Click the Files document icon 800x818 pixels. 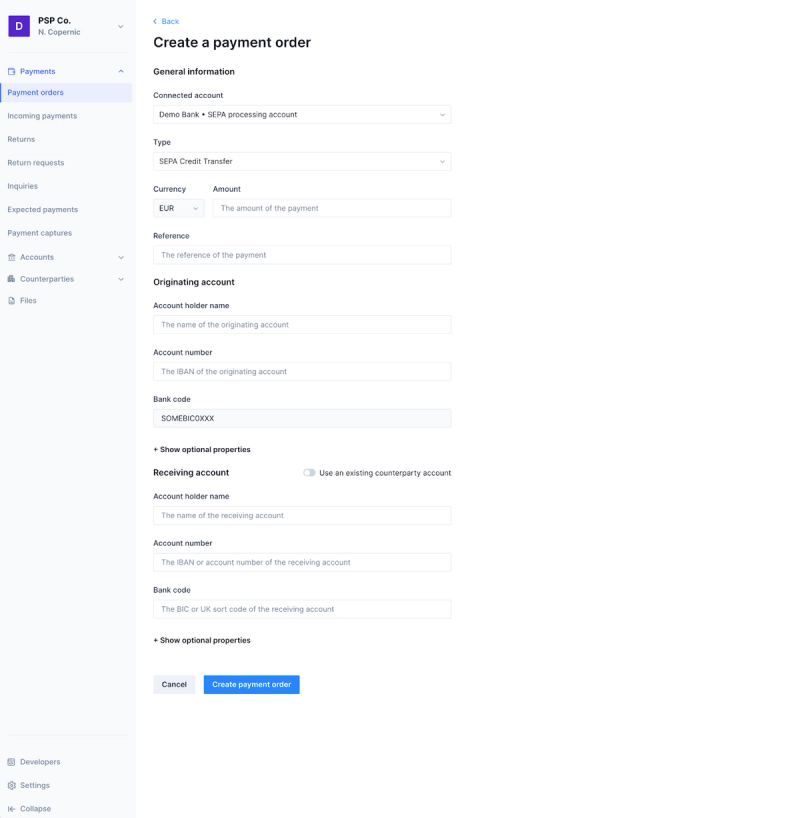pos(11,300)
